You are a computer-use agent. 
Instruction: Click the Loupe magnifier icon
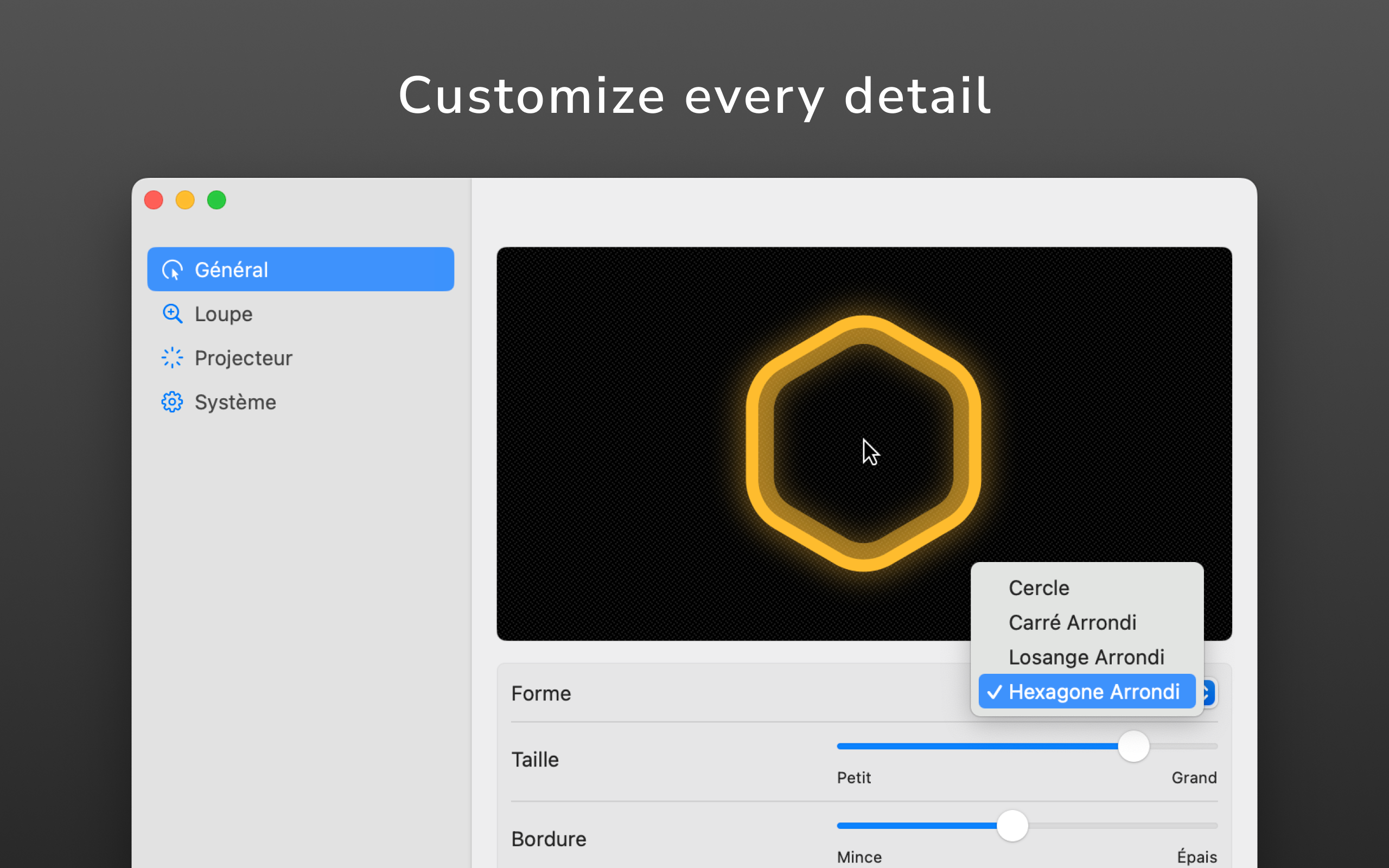(x=172, y=314)
